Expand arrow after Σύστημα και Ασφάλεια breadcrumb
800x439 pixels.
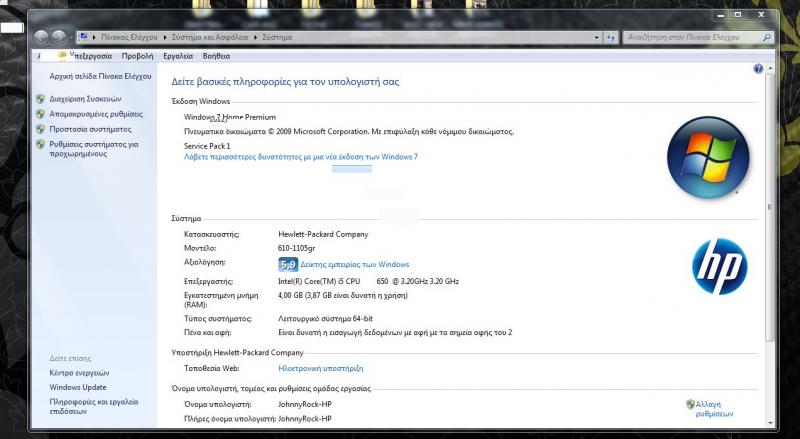pyautogui.click(x=256, y=37)
